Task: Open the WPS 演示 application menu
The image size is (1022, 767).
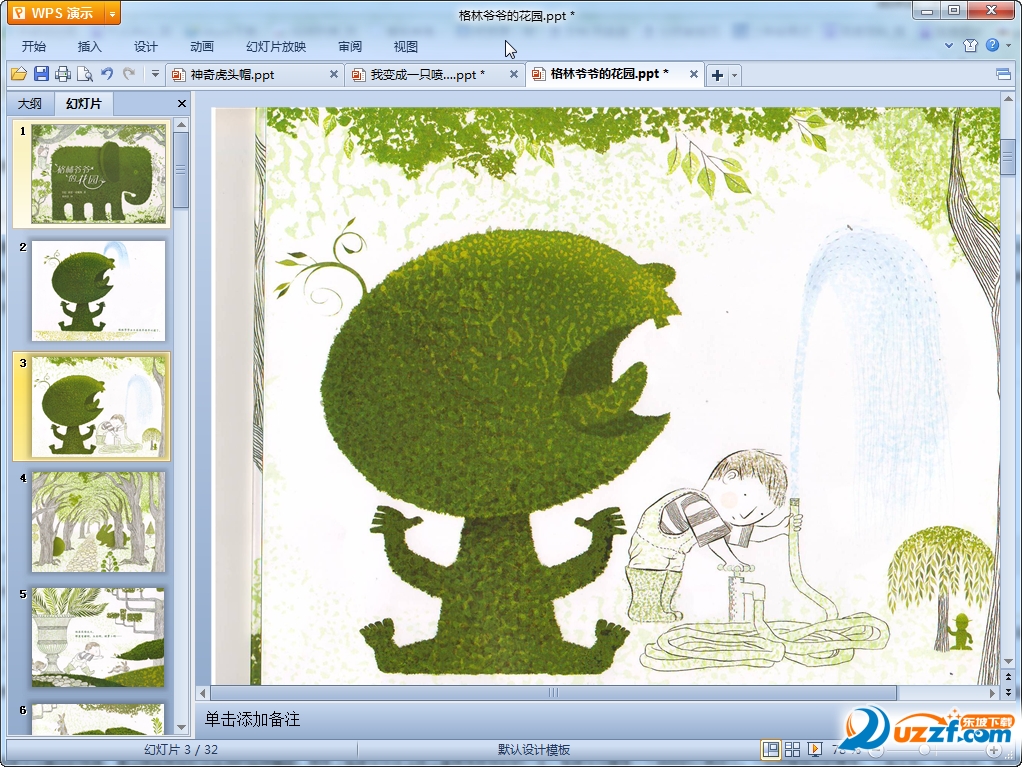Action: coord(56,13)
